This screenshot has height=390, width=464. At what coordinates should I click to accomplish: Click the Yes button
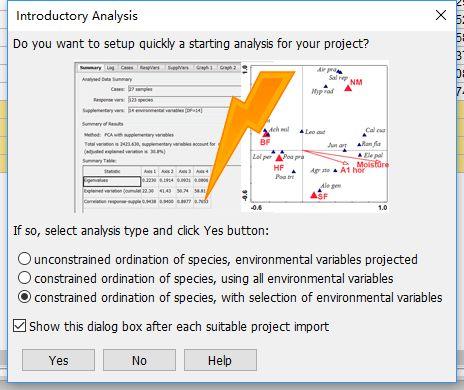[58, 360]
